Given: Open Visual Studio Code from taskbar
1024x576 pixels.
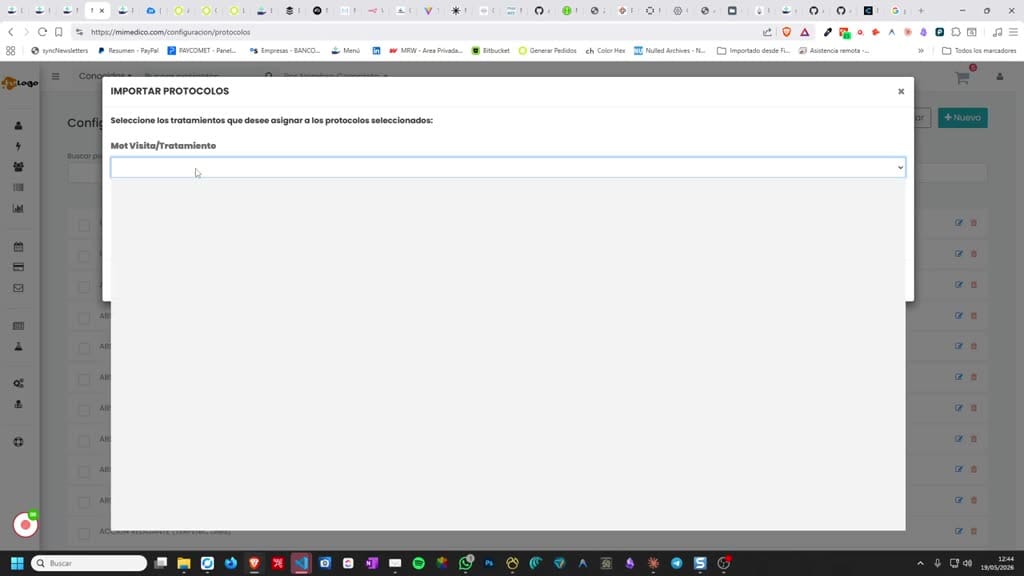Looking at the screenshot, I should pyautogui.click(x=301, y=563).
